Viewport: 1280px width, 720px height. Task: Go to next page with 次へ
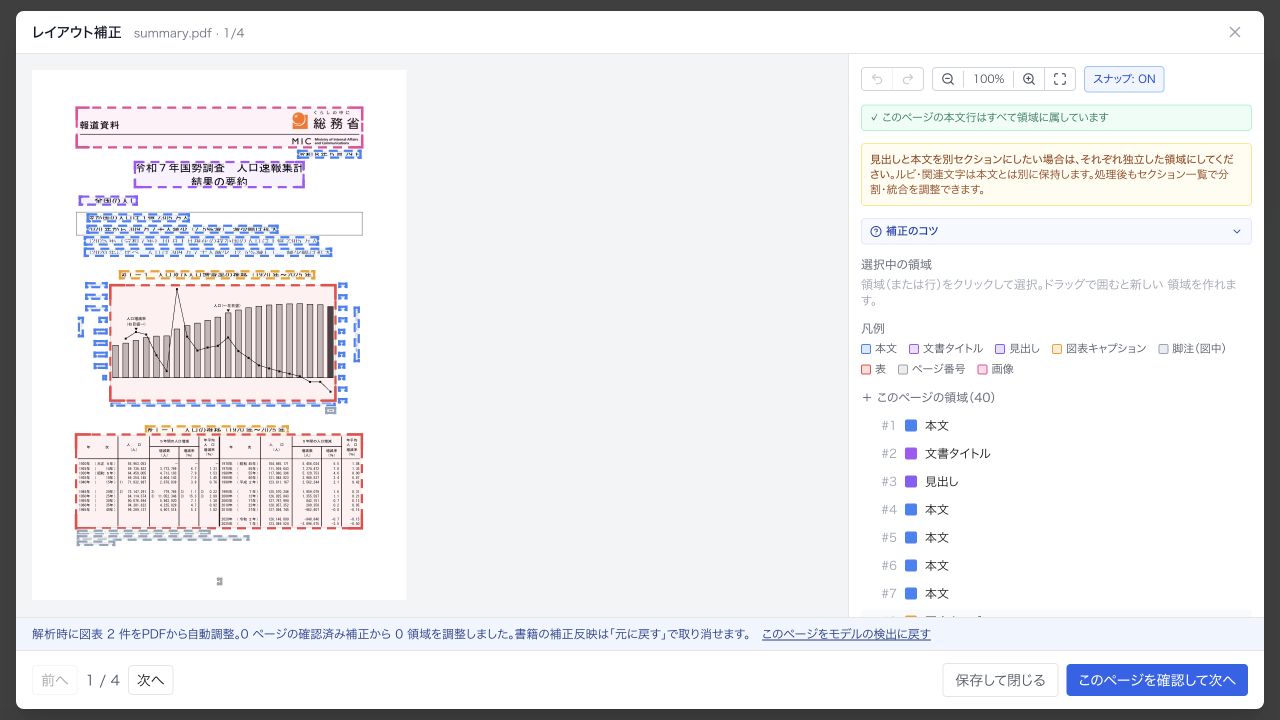151,680
